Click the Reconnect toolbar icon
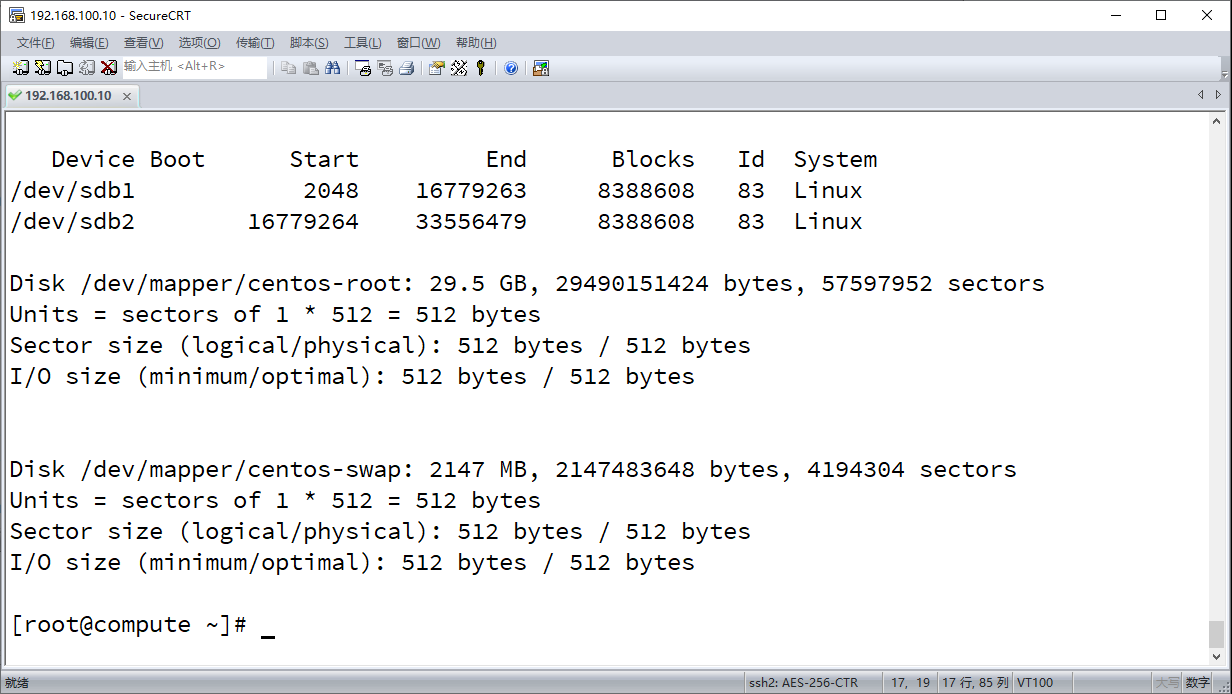This screenshot has height=694, width=1232. click(87, 68)
